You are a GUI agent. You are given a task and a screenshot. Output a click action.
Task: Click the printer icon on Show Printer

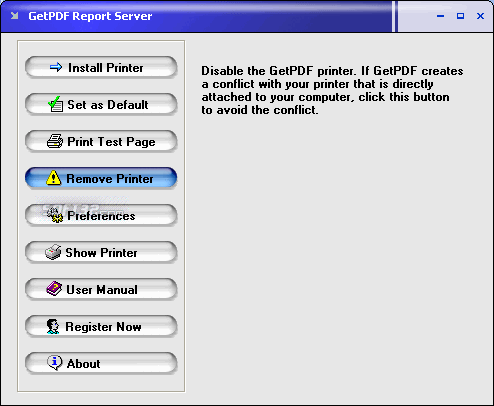coord(53,252)
